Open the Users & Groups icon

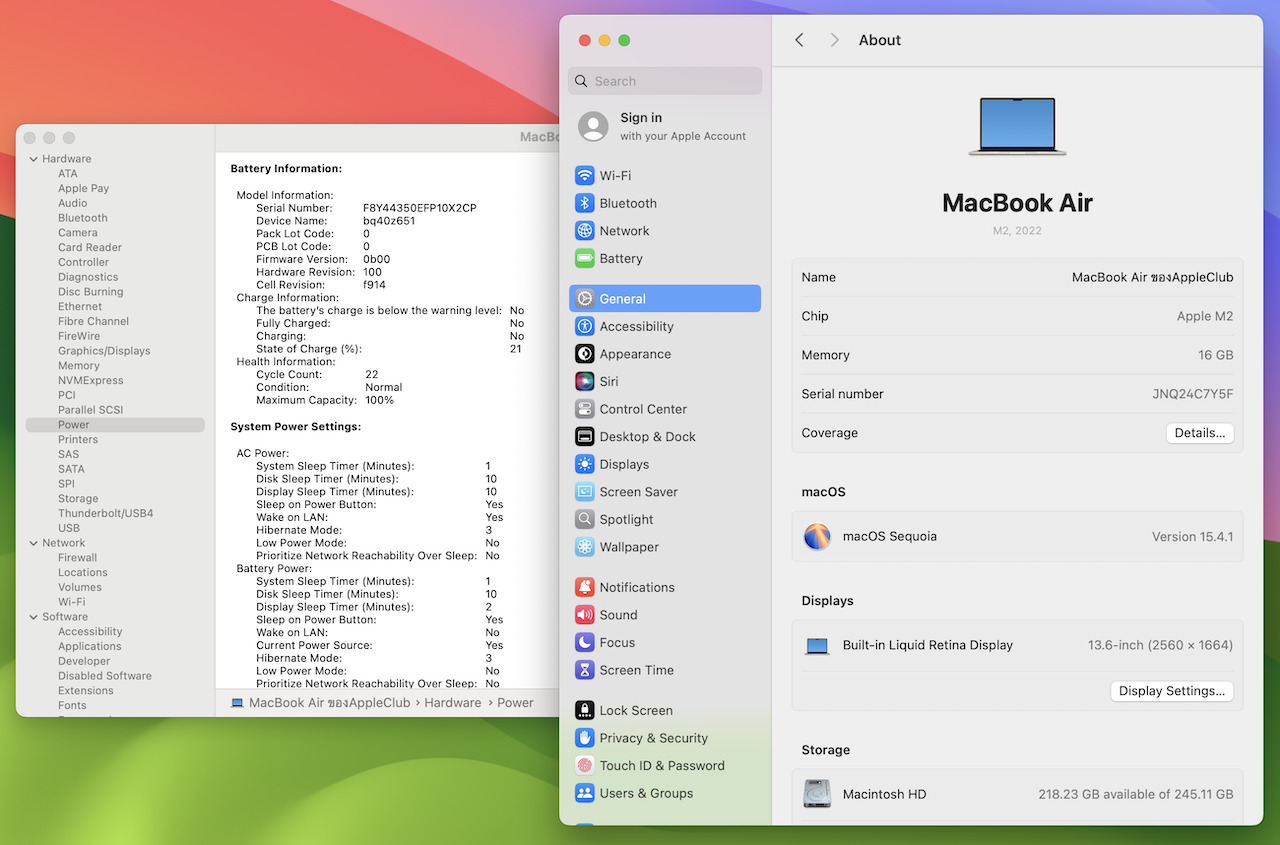585,793
